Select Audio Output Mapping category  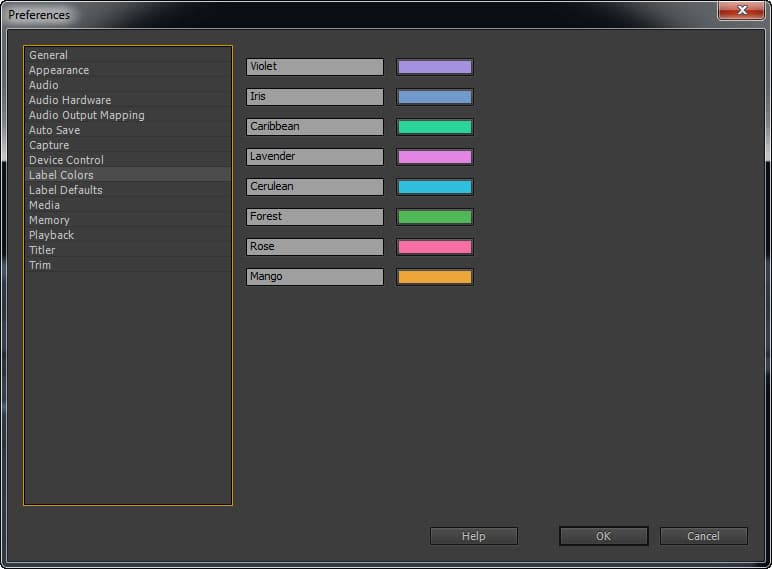tap(128, 115)
